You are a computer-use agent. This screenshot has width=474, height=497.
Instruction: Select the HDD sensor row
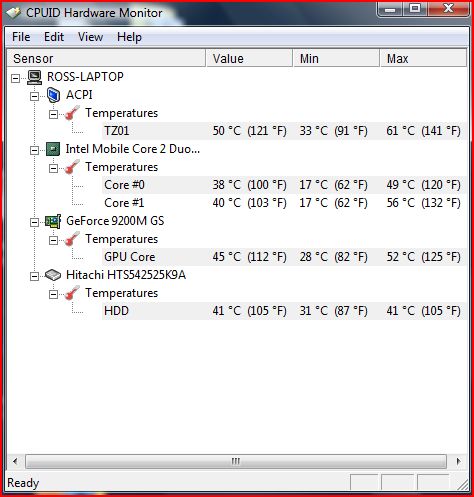tap(283, 311)
